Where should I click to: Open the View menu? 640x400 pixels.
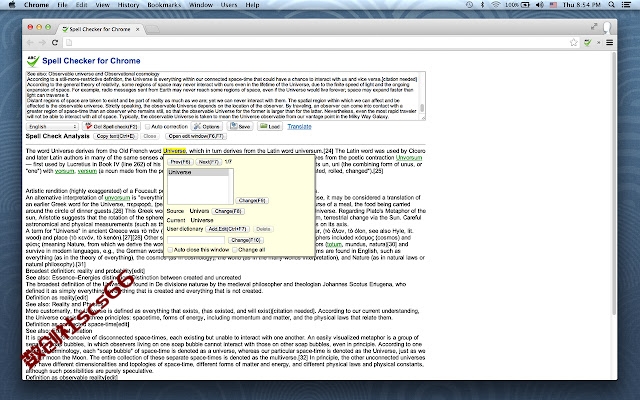102,5
